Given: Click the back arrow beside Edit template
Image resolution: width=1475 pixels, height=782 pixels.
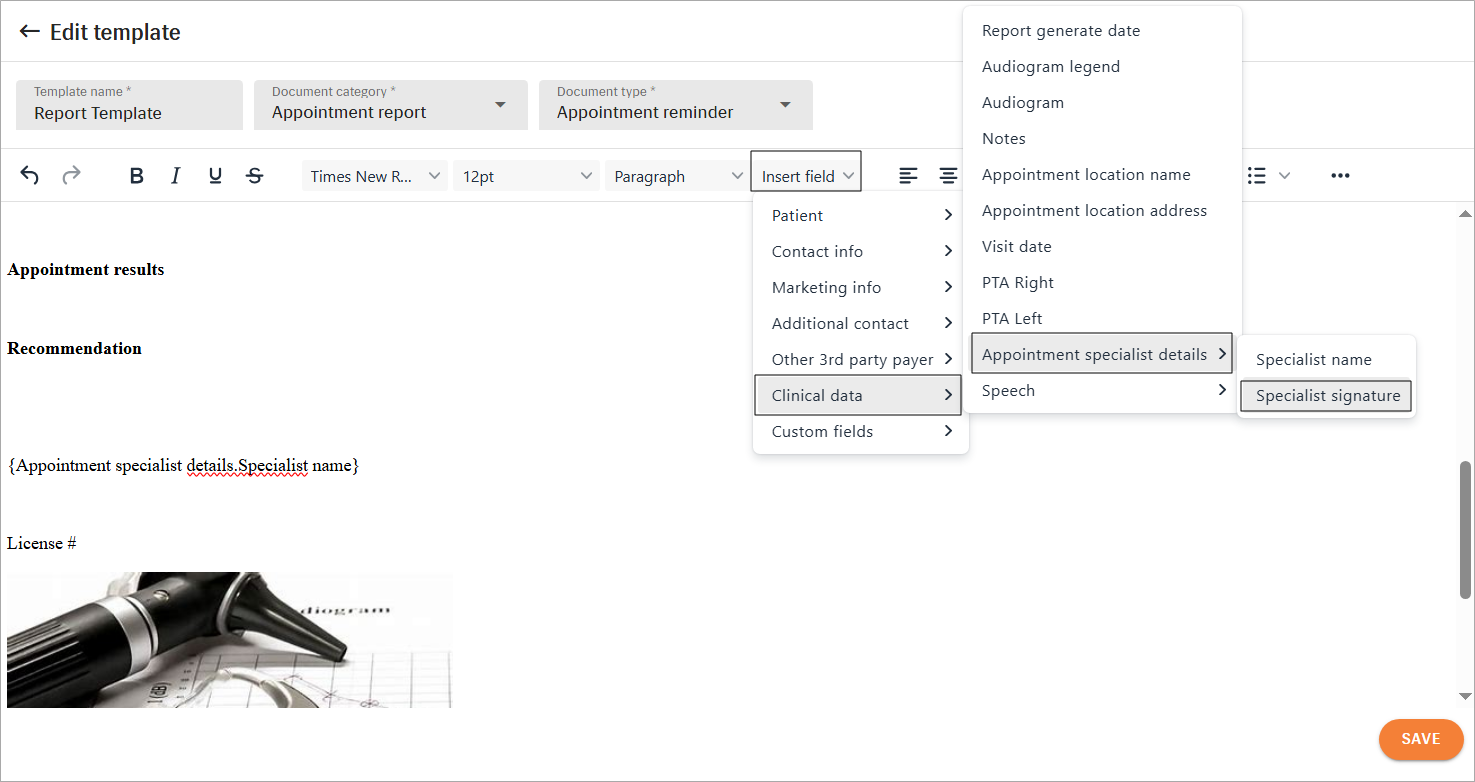Looking at the screenshot, I should coord(29,32).
